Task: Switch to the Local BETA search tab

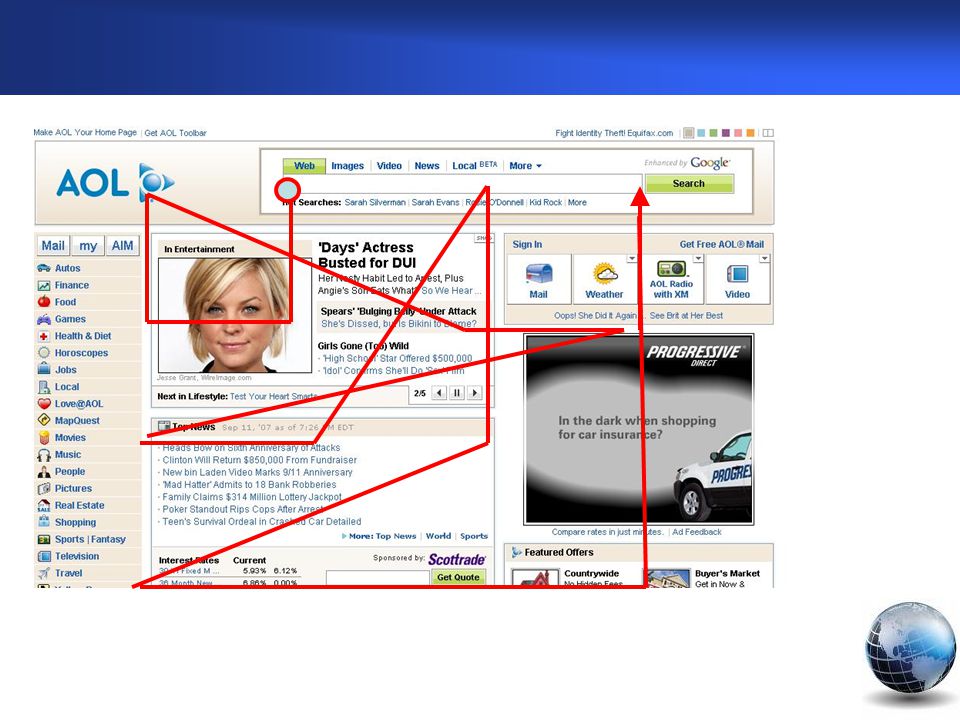Action: point(474,166)
